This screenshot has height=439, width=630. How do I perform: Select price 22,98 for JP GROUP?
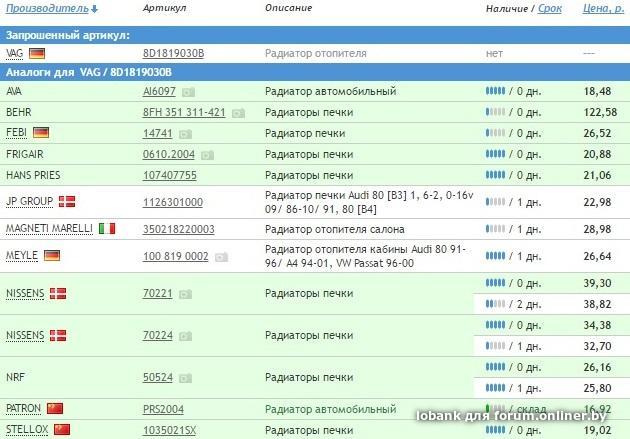597,202
